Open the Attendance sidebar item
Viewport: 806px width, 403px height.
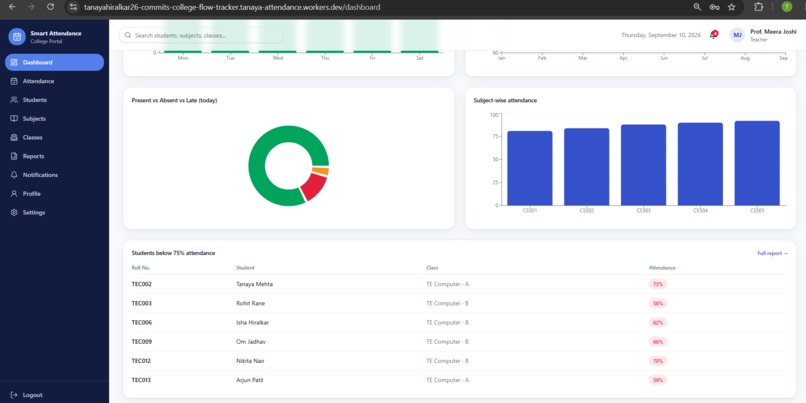click(x=54, y=81)
